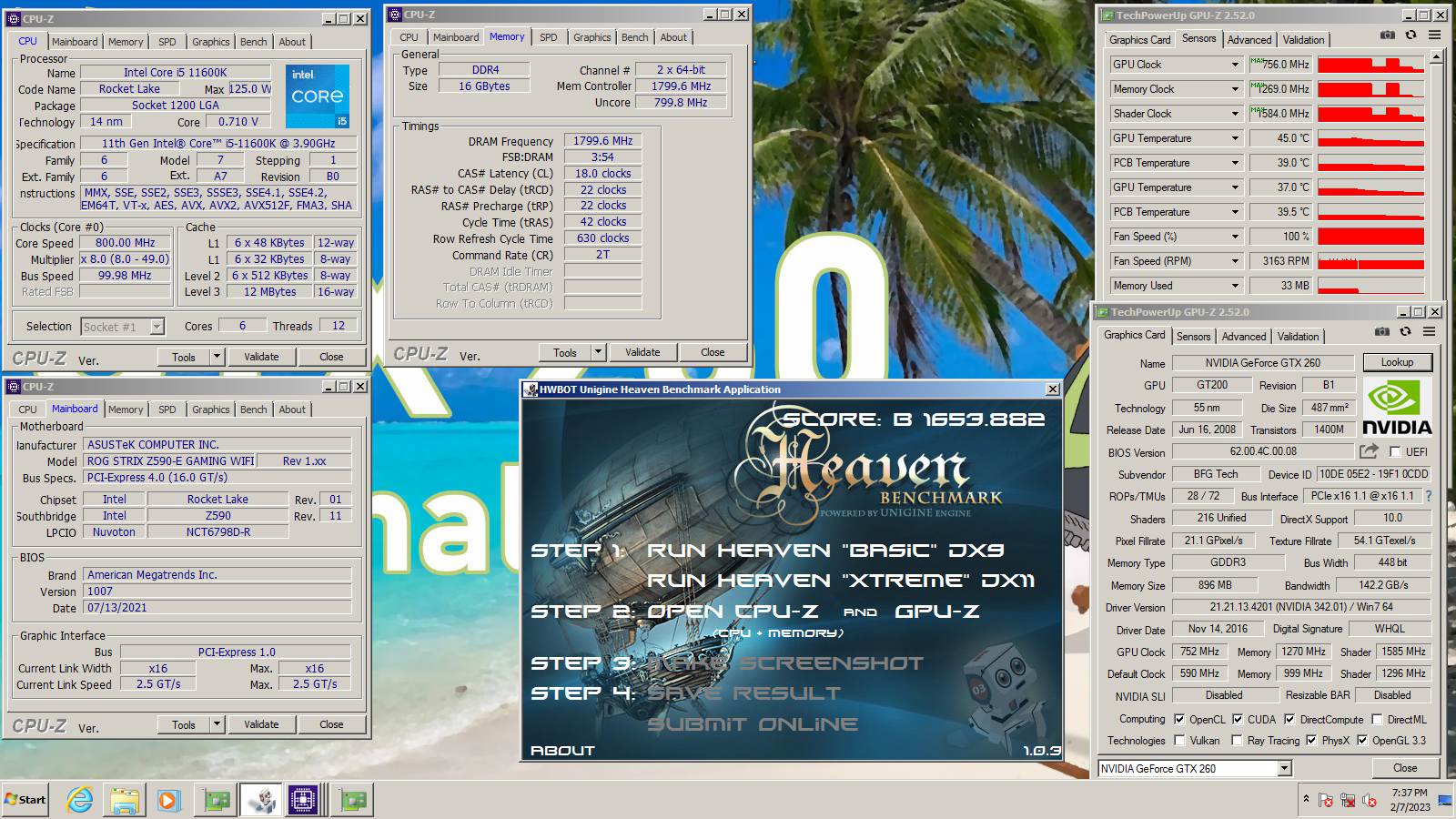Click the Memory Used sensor graph
Screen dimensions: 1456x819
pos(1370,286)
